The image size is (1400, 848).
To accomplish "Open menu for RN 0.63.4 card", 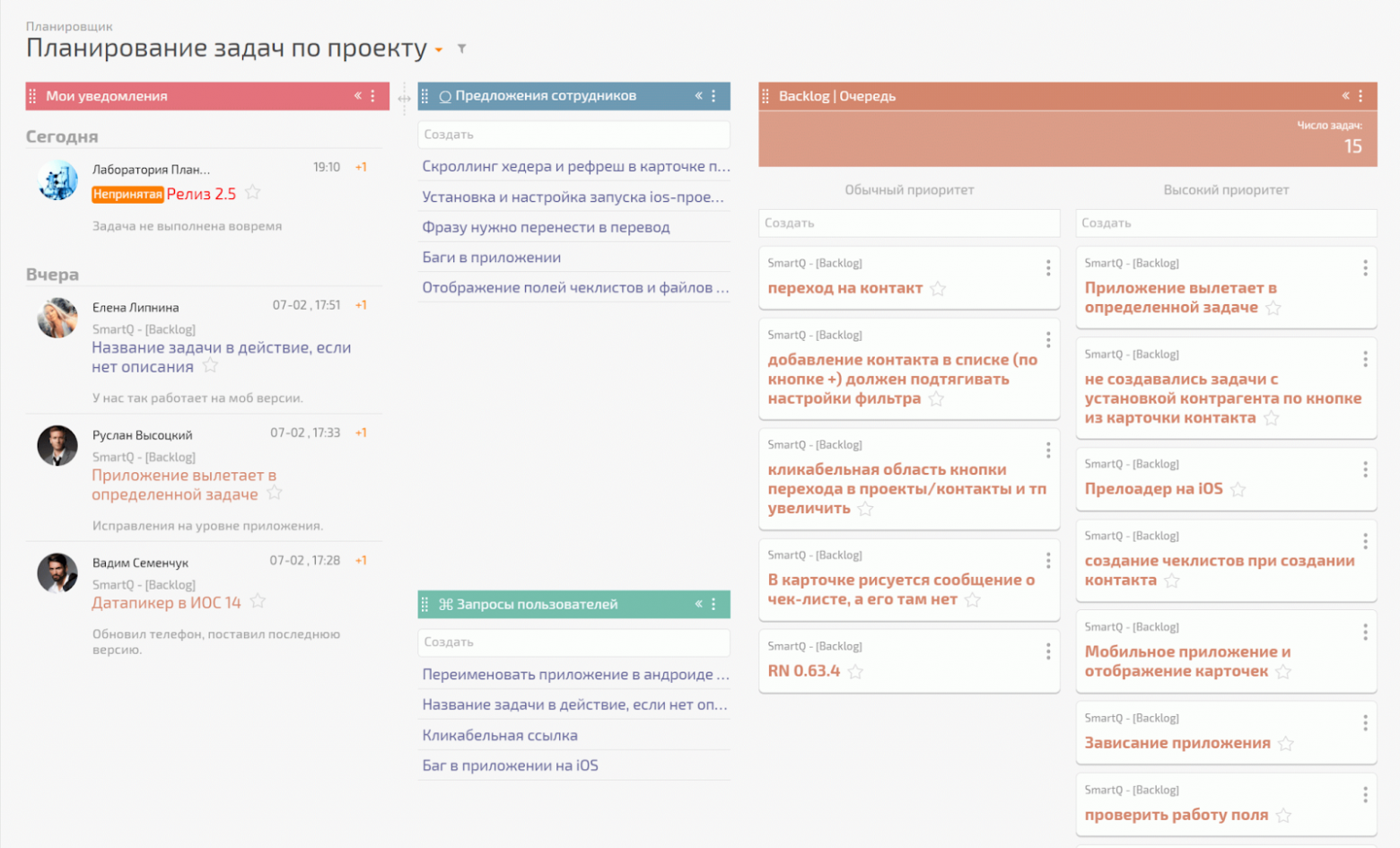I will tap(1047, 652).
